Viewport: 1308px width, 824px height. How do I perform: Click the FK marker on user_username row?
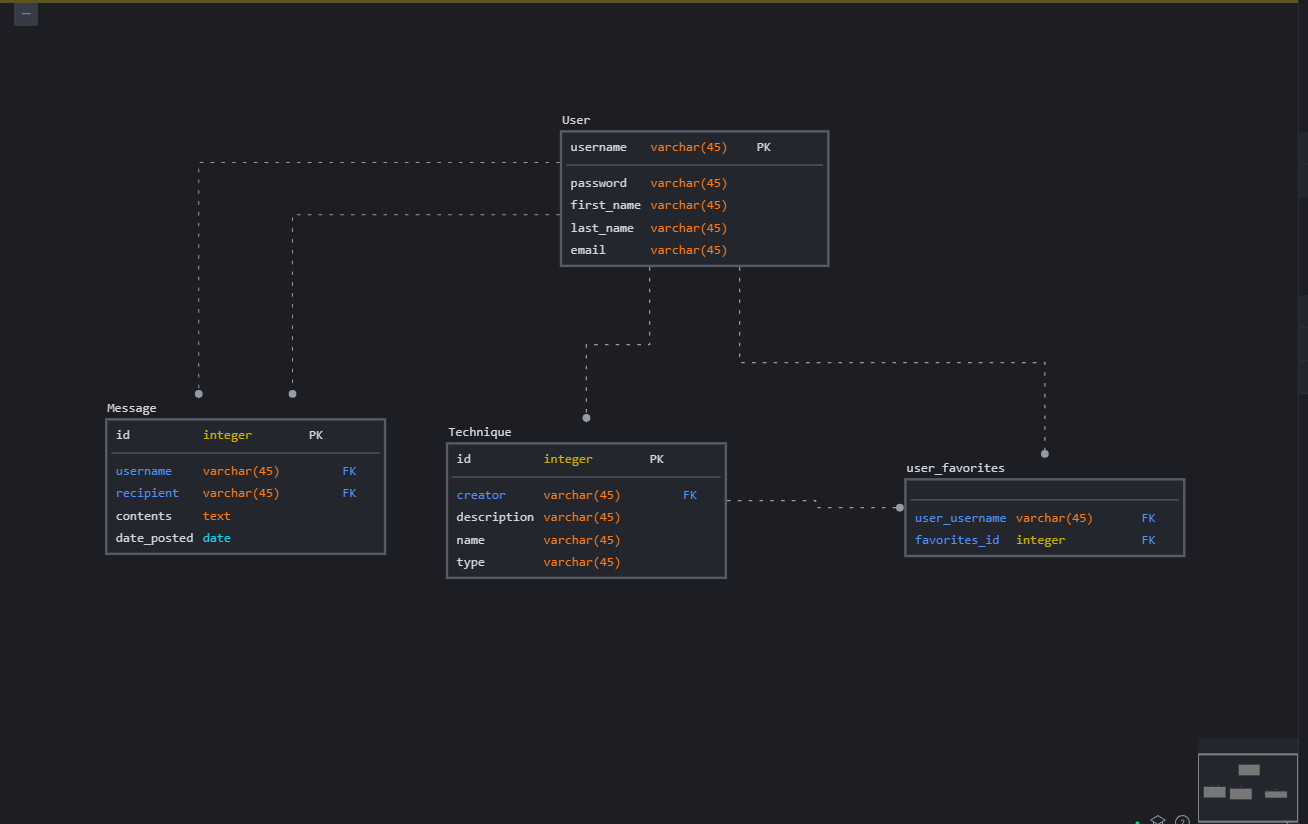(1148, 518)
